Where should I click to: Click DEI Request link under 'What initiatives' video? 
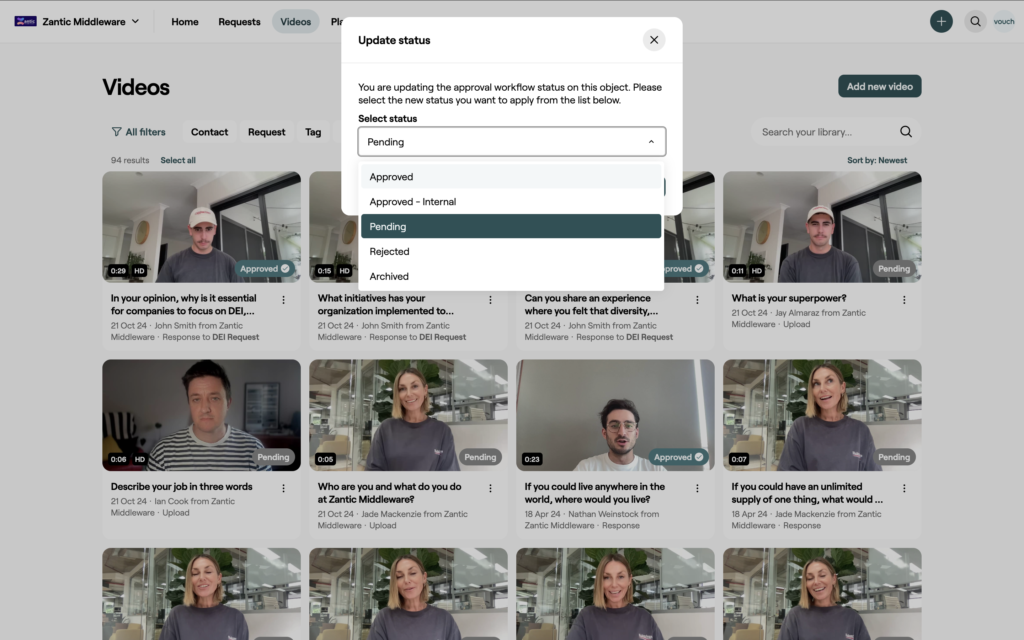(442, 337)
